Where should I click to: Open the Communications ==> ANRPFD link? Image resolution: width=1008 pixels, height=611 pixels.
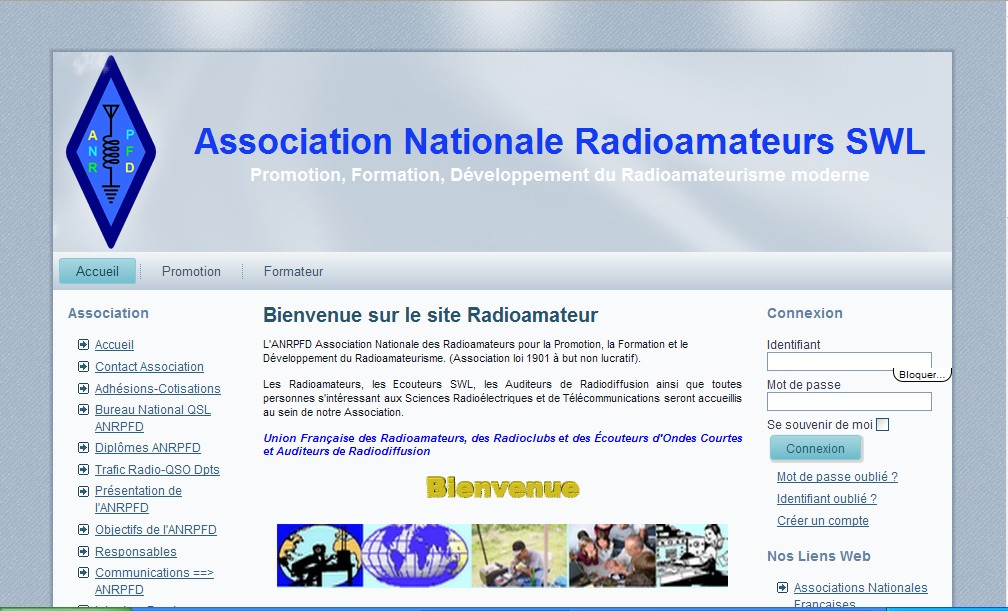click(154, 581)
